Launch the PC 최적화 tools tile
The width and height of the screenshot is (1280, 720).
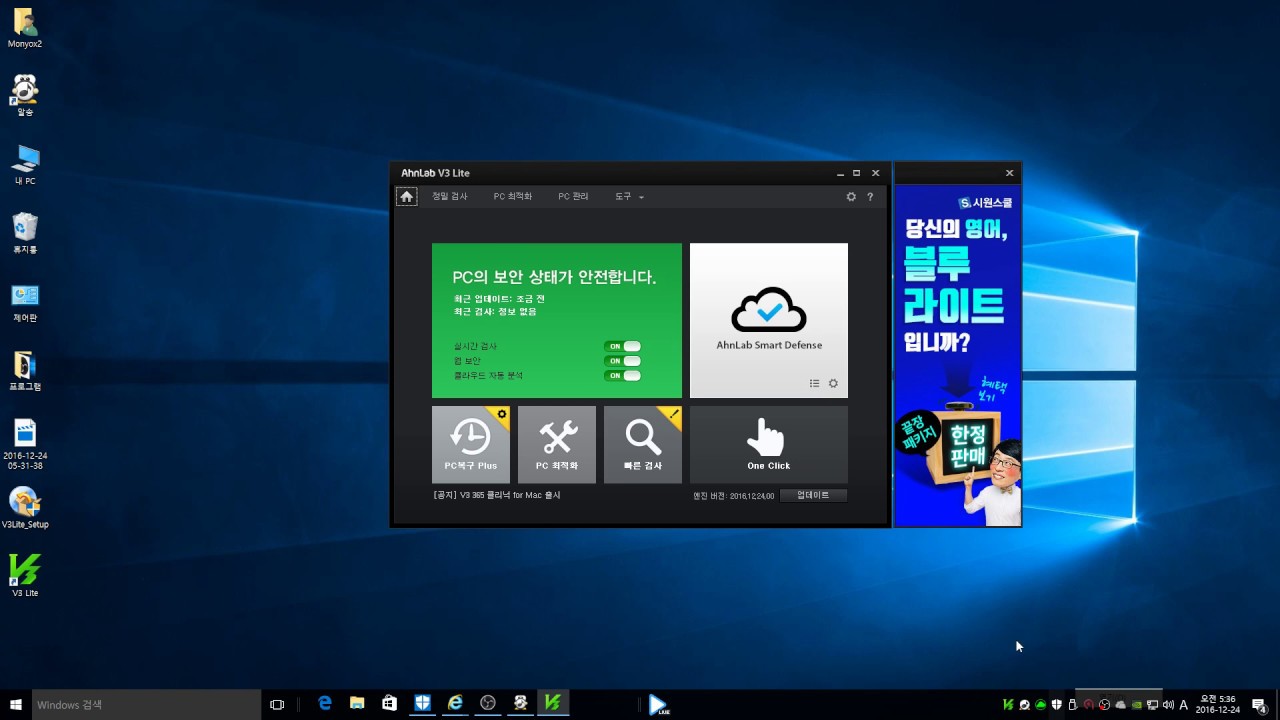(x=557, y=444)
